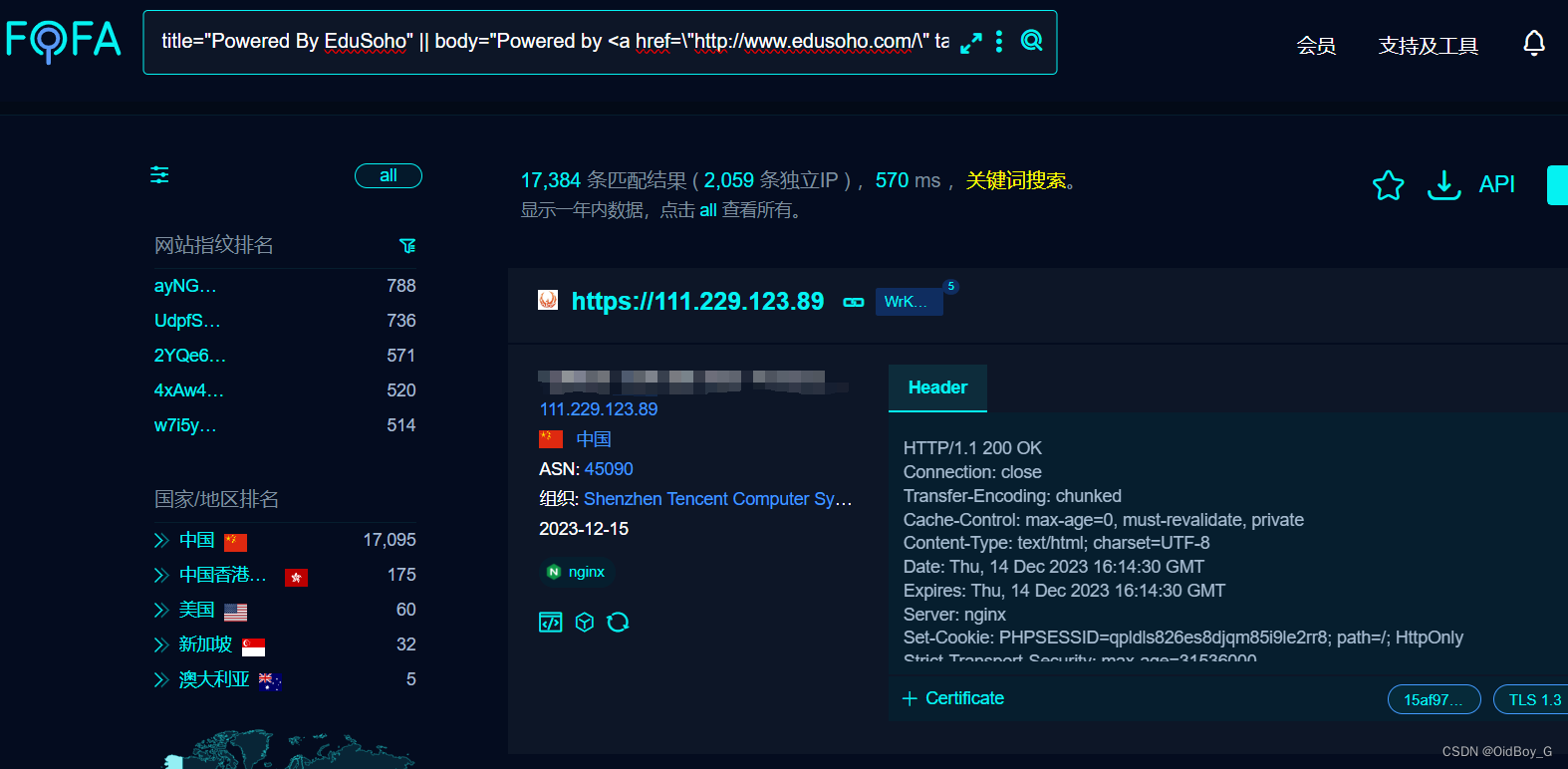Open the notifications bell
1568x769 pixels.
click(1534, 44)
